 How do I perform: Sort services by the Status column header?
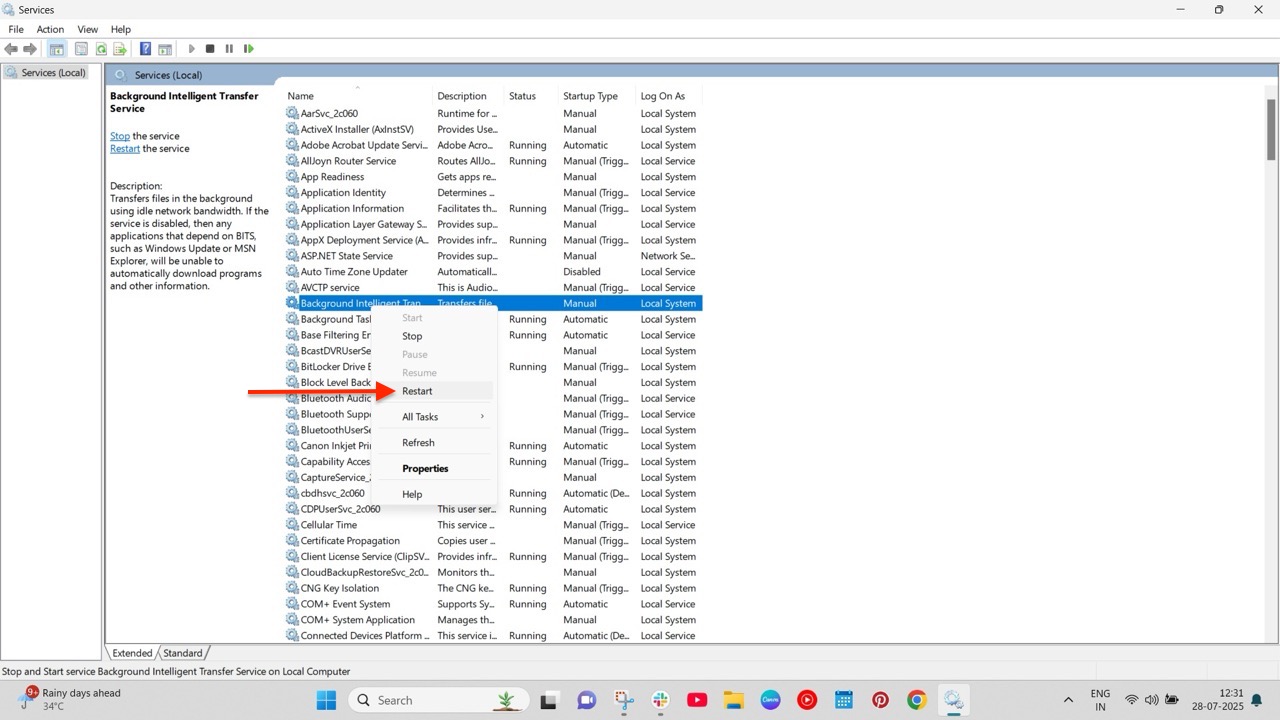(x=521, y=95)
